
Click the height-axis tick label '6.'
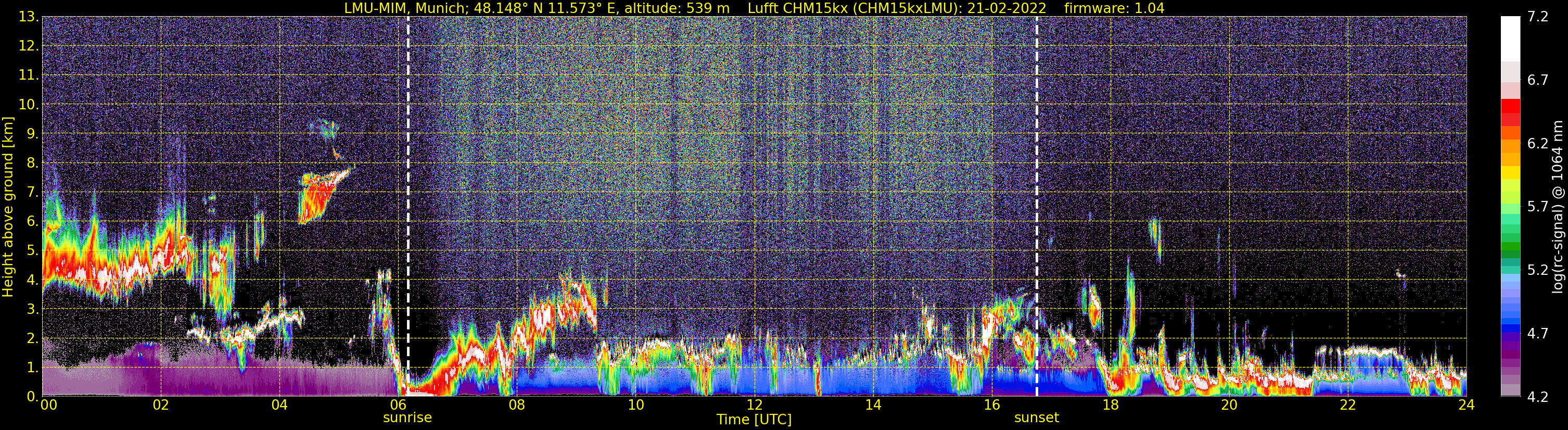coord(33,222)
